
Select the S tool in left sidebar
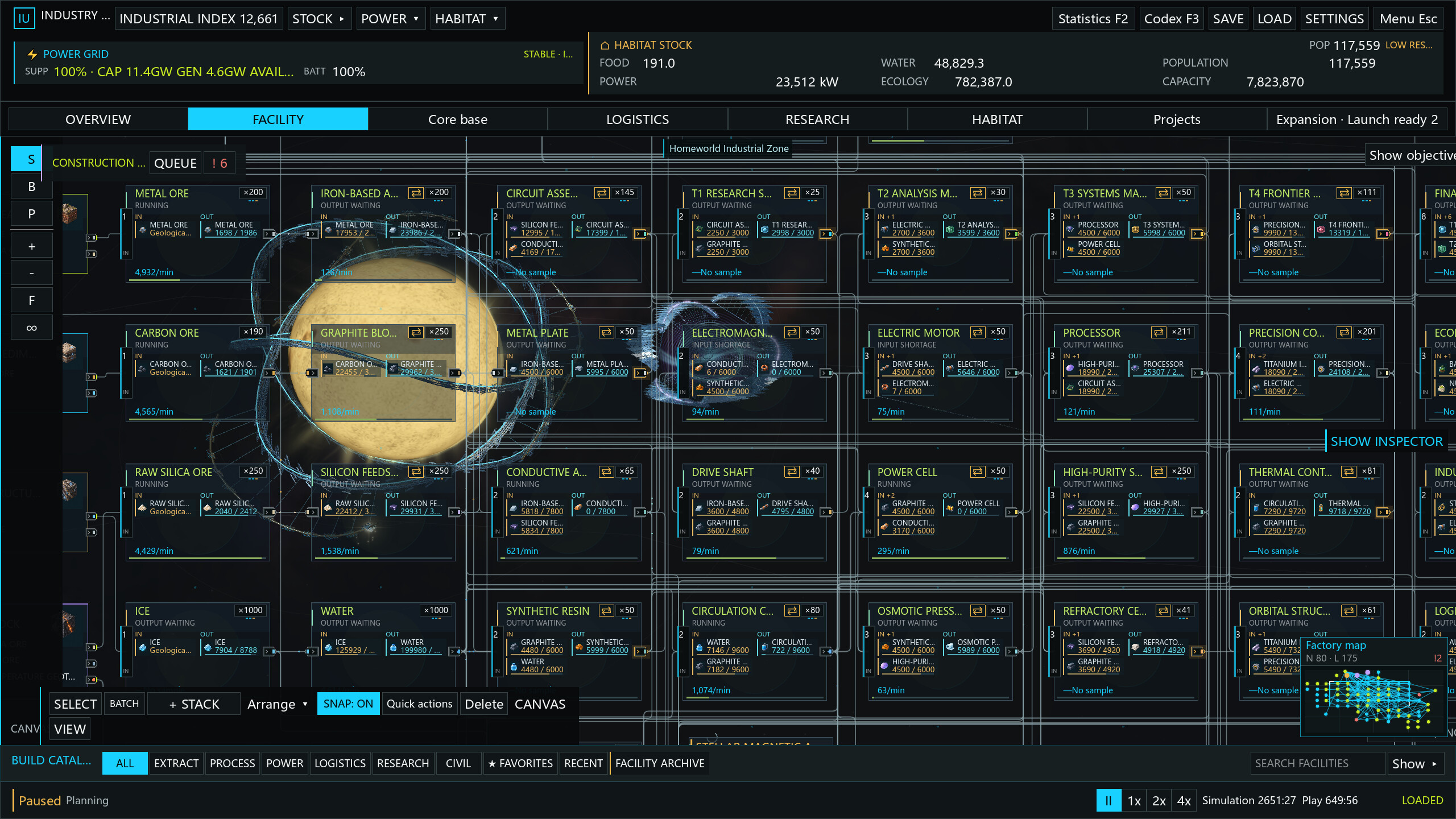click(31, 159)
